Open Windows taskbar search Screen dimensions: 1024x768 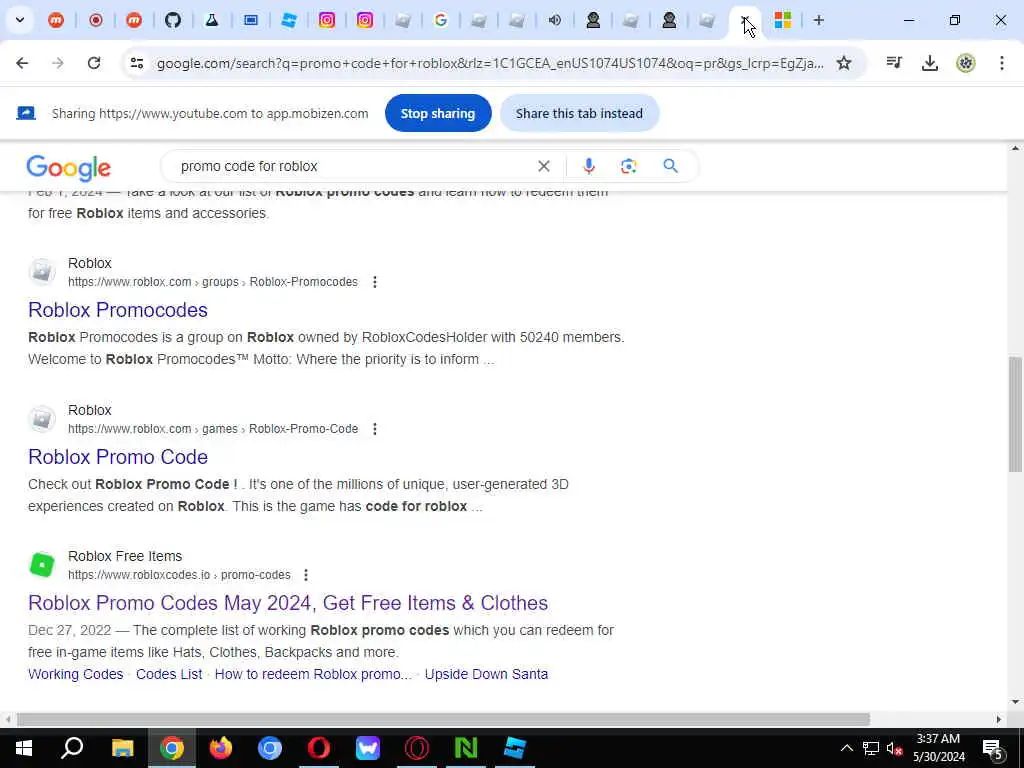(72, 748)
